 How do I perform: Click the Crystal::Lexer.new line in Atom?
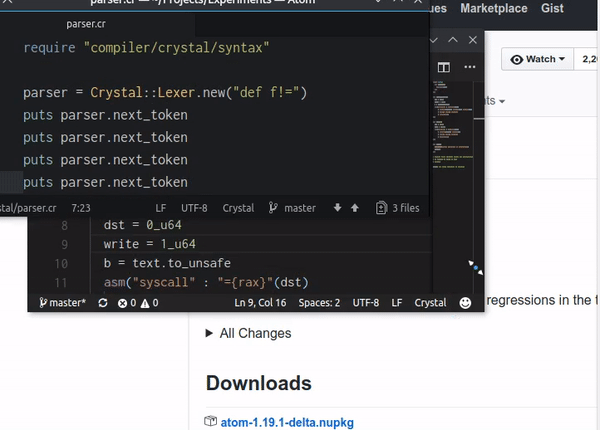pyautogui.click(x=165, y=93)
